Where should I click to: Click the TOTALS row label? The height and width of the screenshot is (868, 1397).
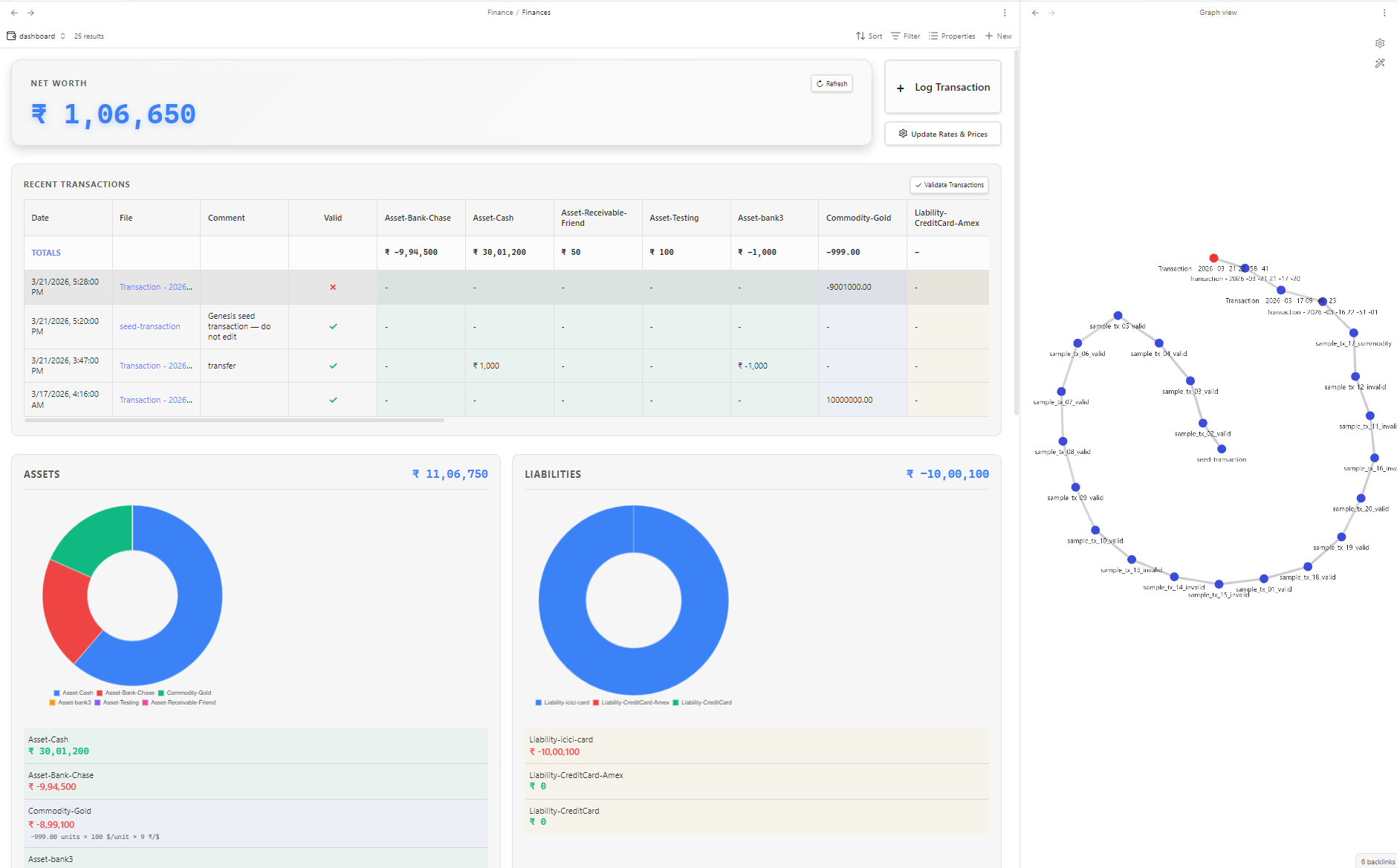tap(46, 253)
